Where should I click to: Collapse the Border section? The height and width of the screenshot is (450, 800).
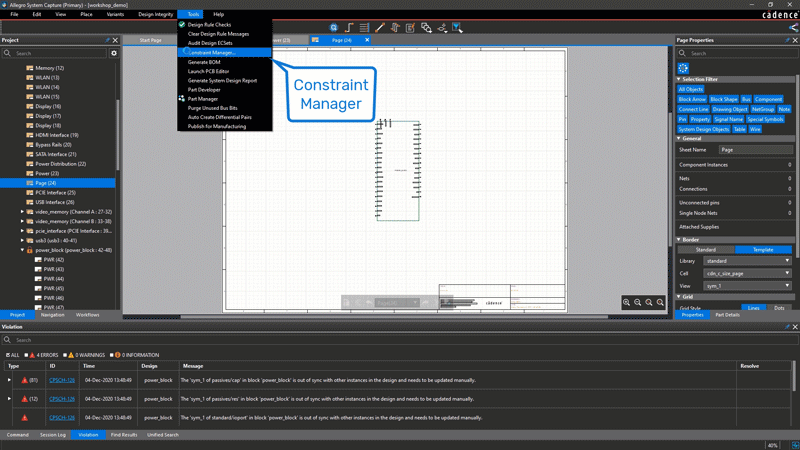point(679,239)
